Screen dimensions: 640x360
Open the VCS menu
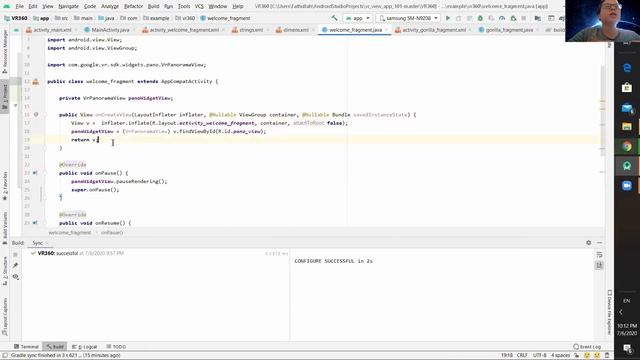pos(199,6)
